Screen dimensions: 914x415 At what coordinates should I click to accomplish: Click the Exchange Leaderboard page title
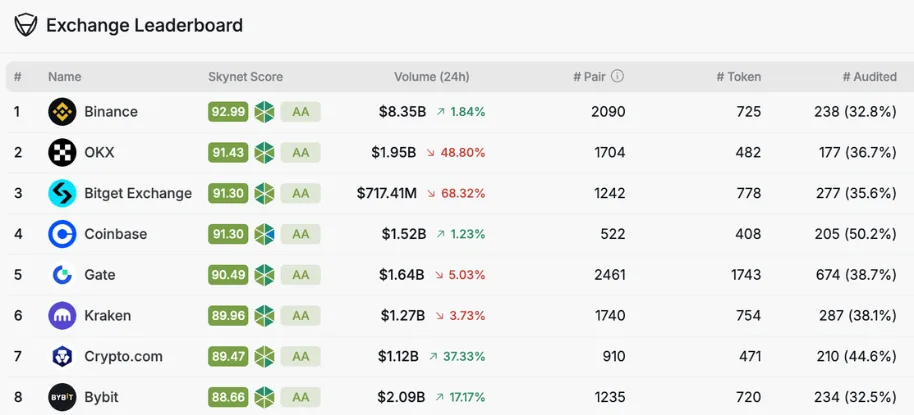pos(145,26)
